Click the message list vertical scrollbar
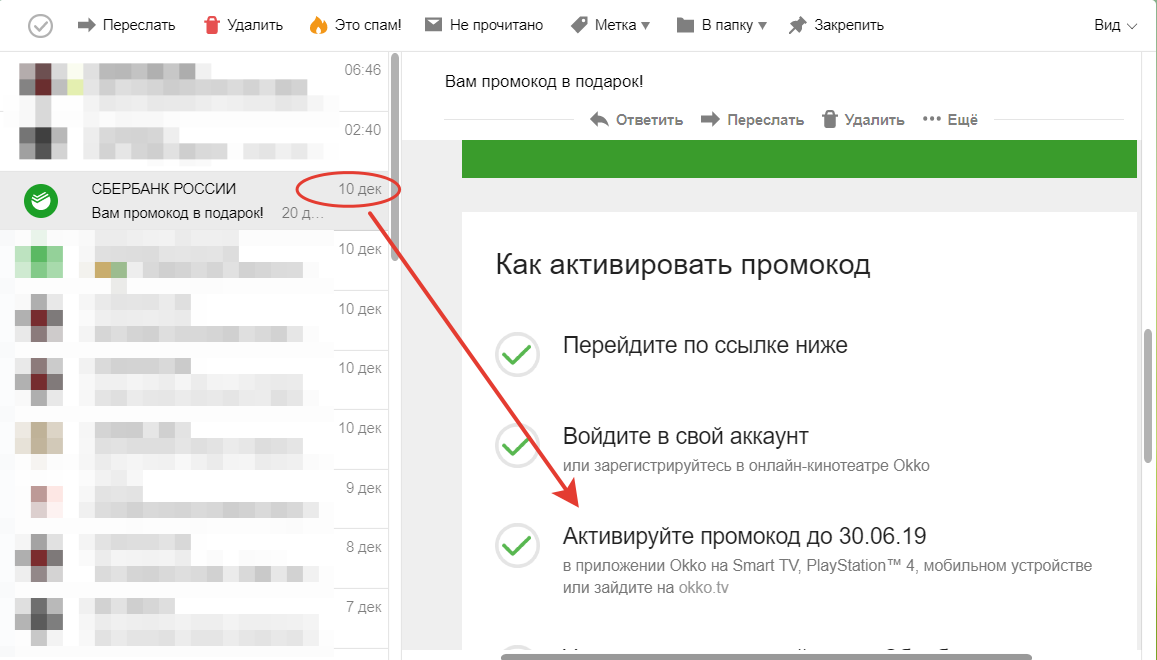 (x=394, y=150)
